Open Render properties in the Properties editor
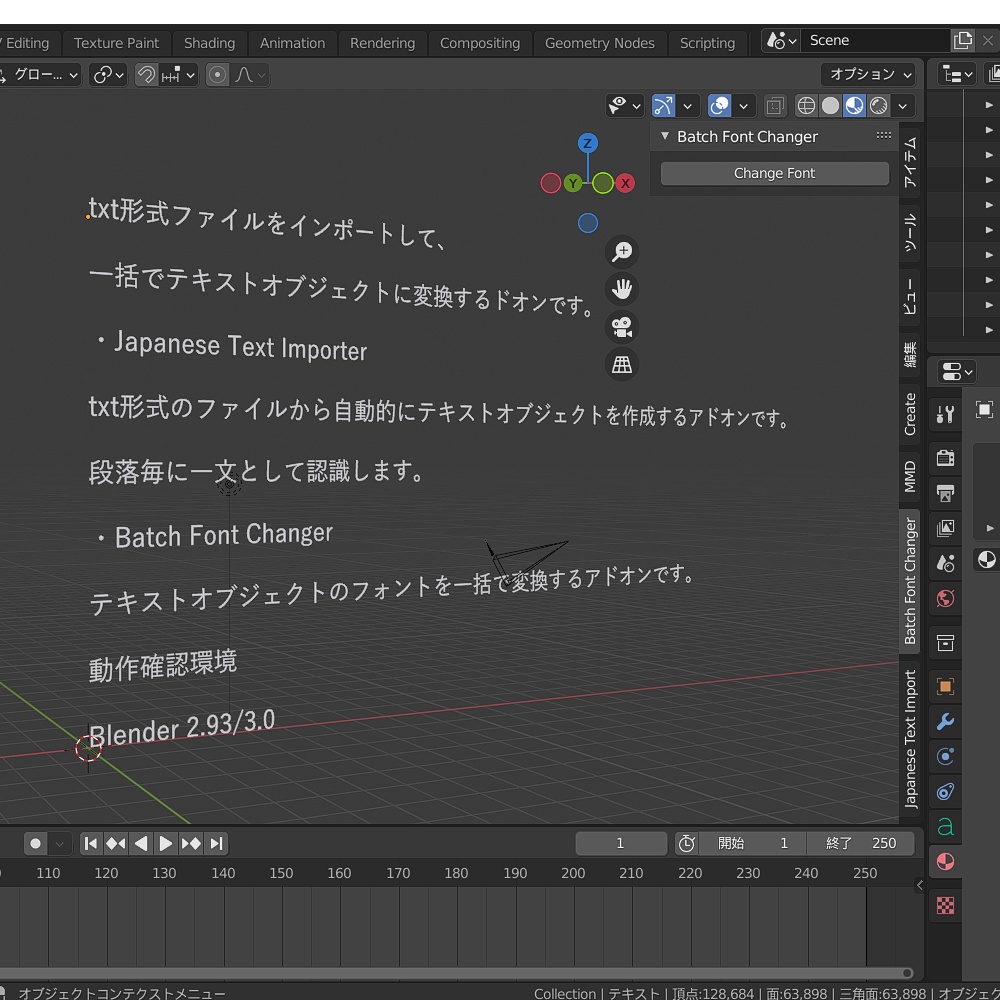This screenshot has height=1000, width=1000. (x=945, y=458)
